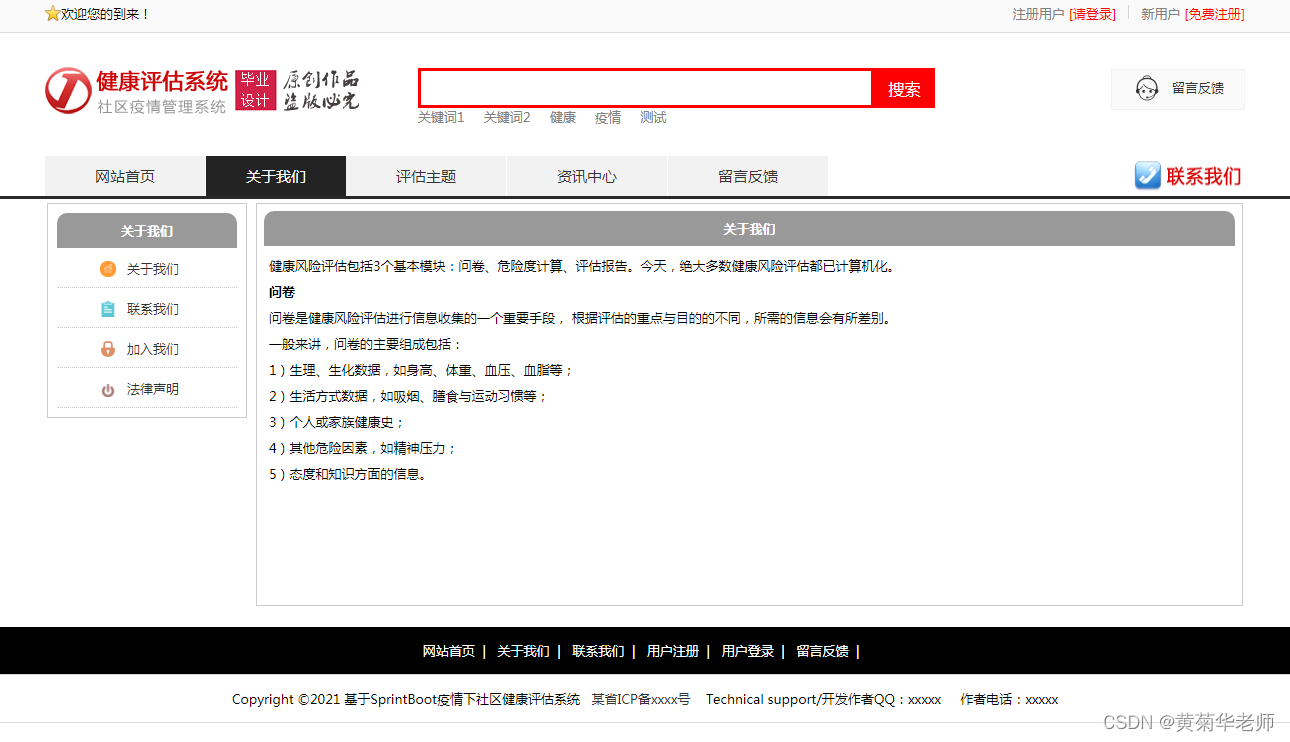Choose the 健康 keyword link
Image resolution: width=1290 pixels, height=742 pixels.
pyautogui.click(x=563, y=117)
